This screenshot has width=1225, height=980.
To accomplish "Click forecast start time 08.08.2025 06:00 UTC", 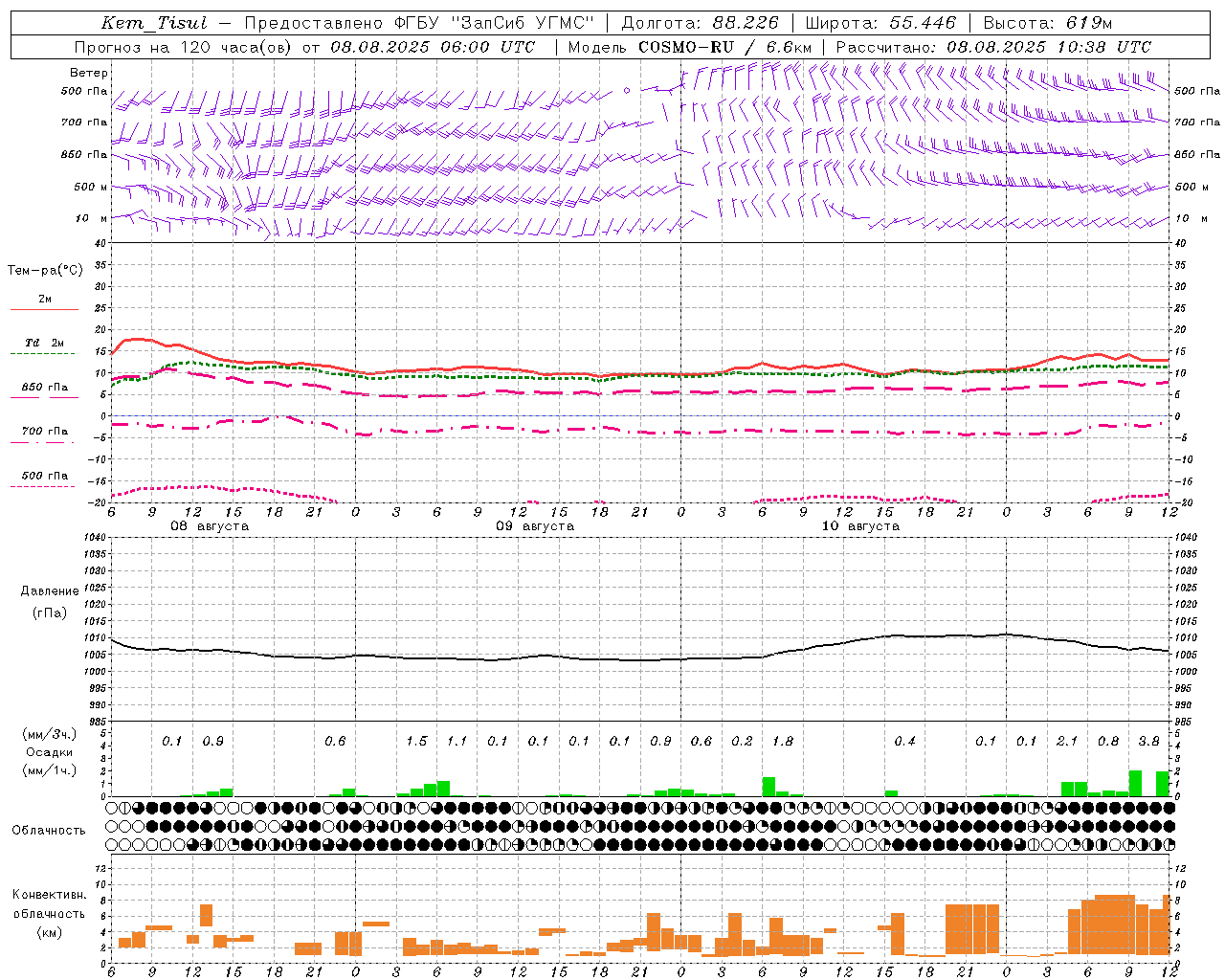I will [x=433, y=47].
